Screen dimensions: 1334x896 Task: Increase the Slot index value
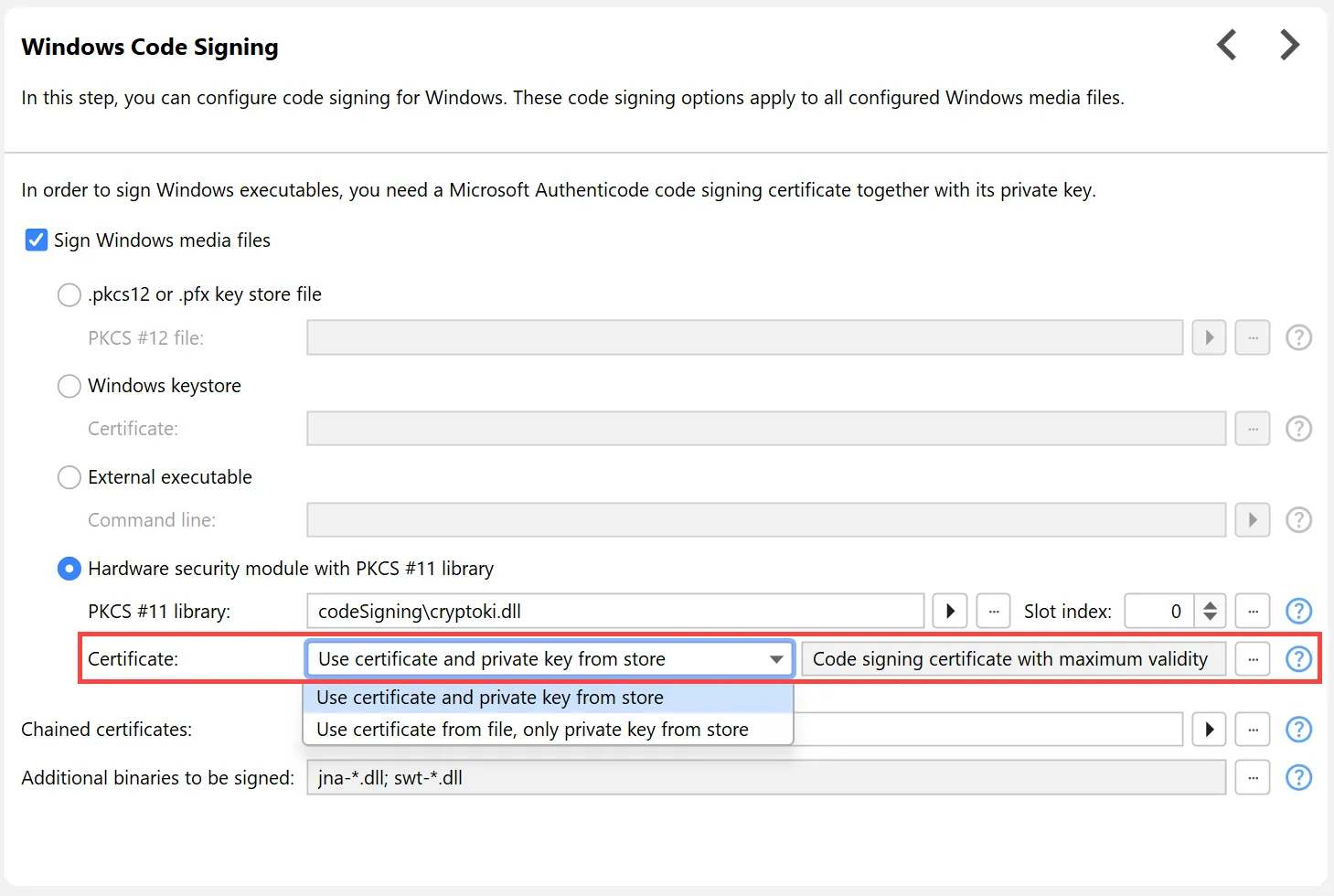coord(1210,604)
